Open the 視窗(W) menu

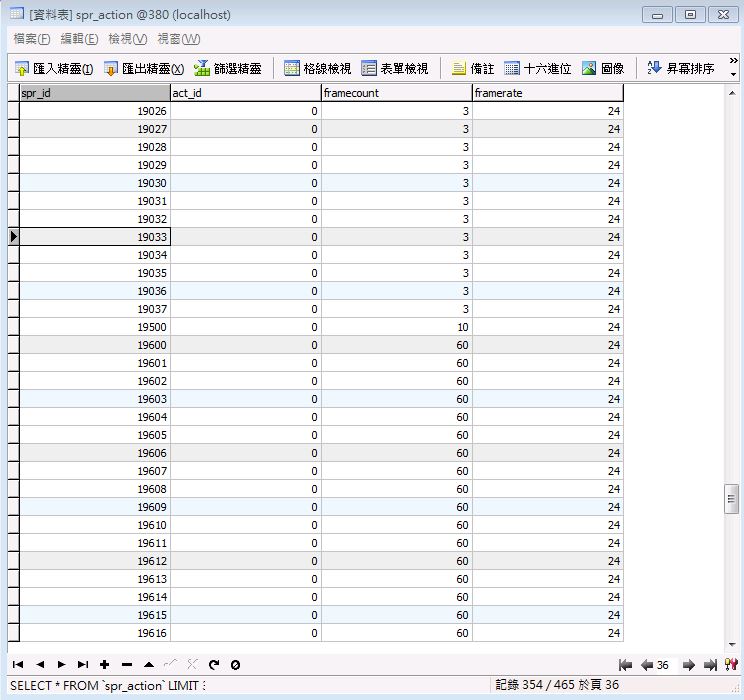tap(178, 39)
